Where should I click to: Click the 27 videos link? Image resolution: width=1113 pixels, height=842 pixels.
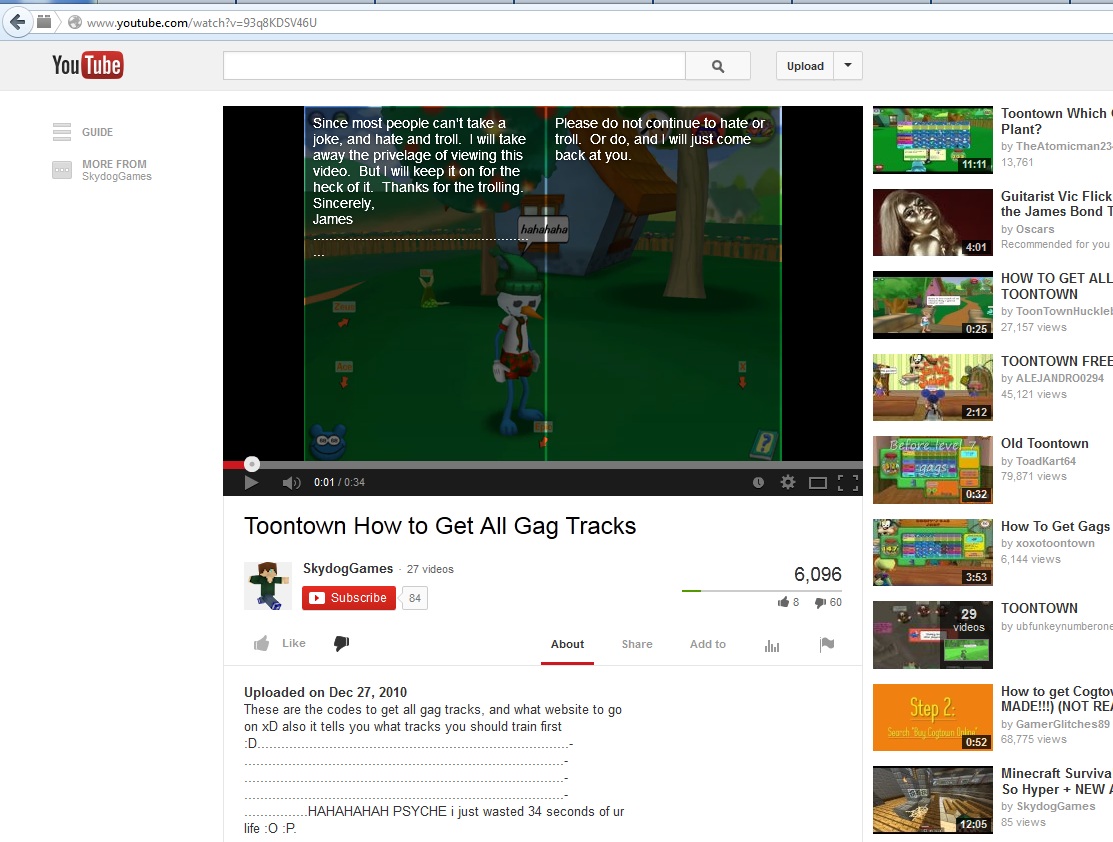(x=430, y=569)
